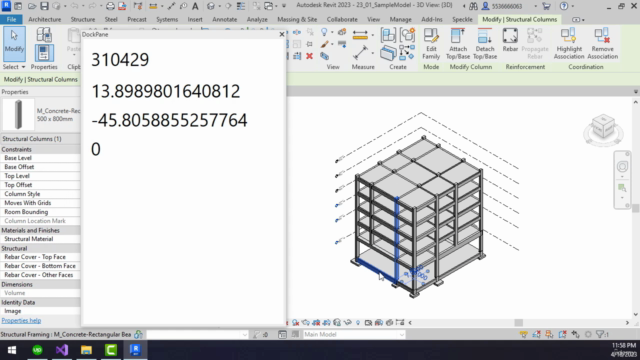Open the Switch Windows dropdown arrow
Screen dimensions: 640x360
[x=277, y=6]
